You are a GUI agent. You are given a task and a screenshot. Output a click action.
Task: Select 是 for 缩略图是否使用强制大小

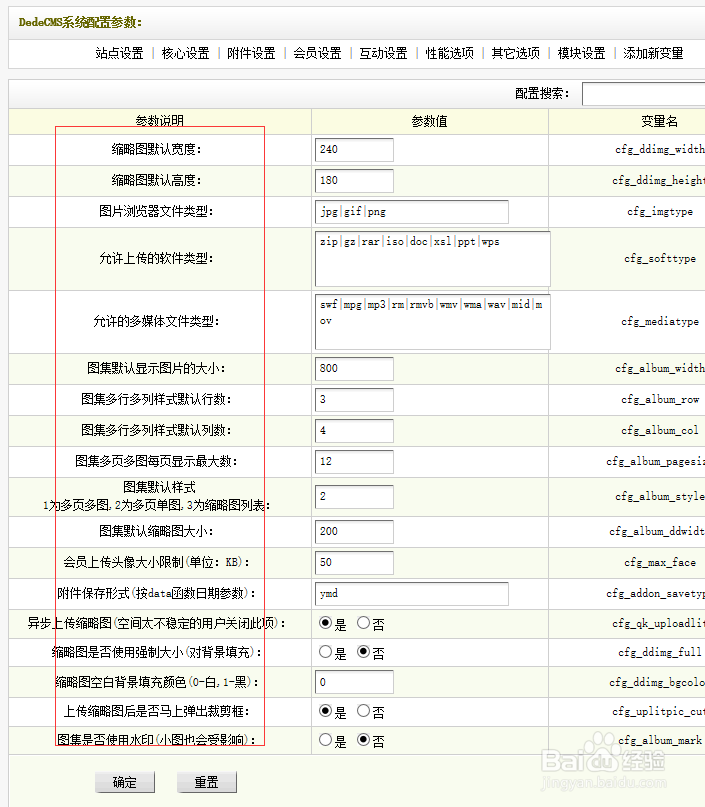coord(325,652)
